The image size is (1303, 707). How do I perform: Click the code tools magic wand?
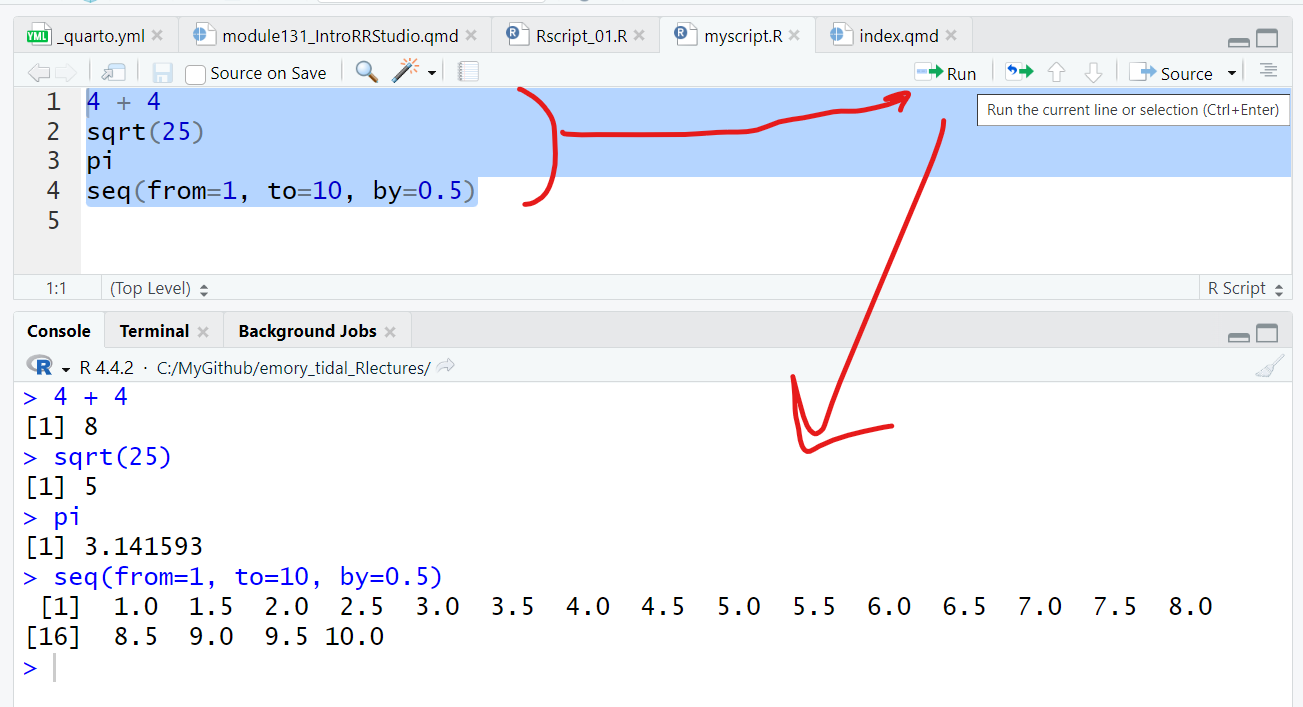tap(406, 72)
